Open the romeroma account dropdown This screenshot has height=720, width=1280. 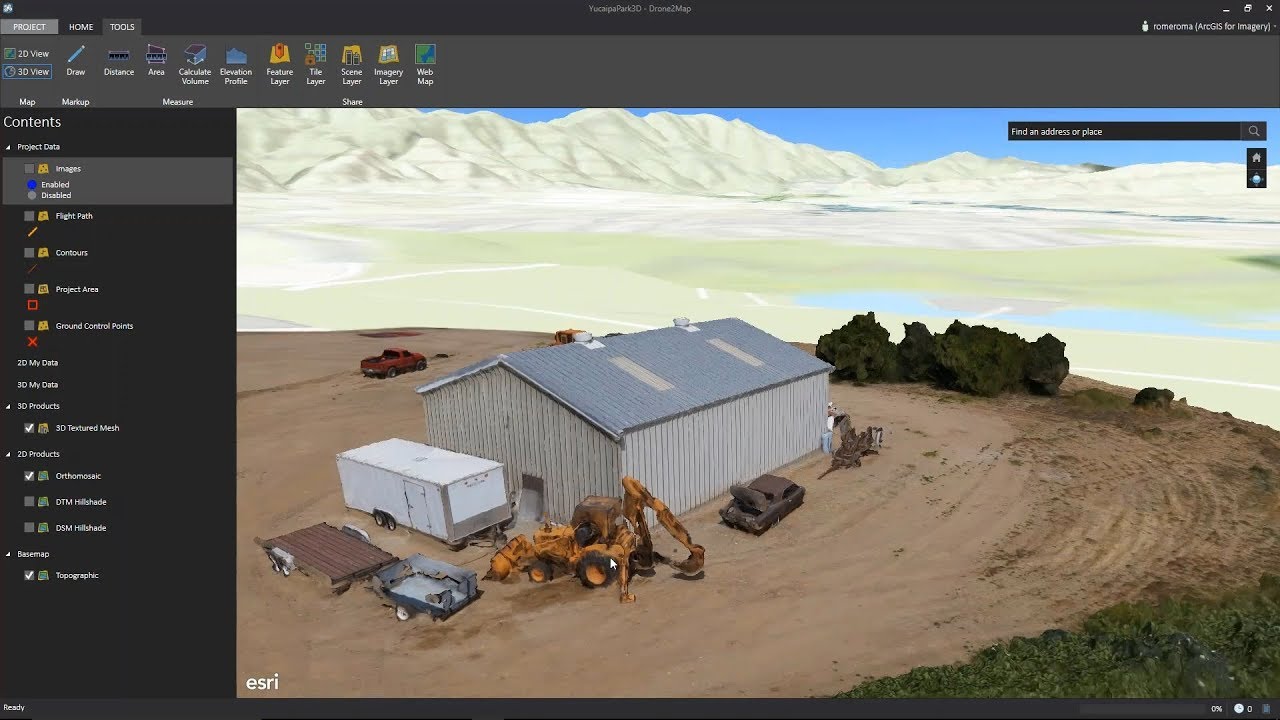pos(1210,27)
